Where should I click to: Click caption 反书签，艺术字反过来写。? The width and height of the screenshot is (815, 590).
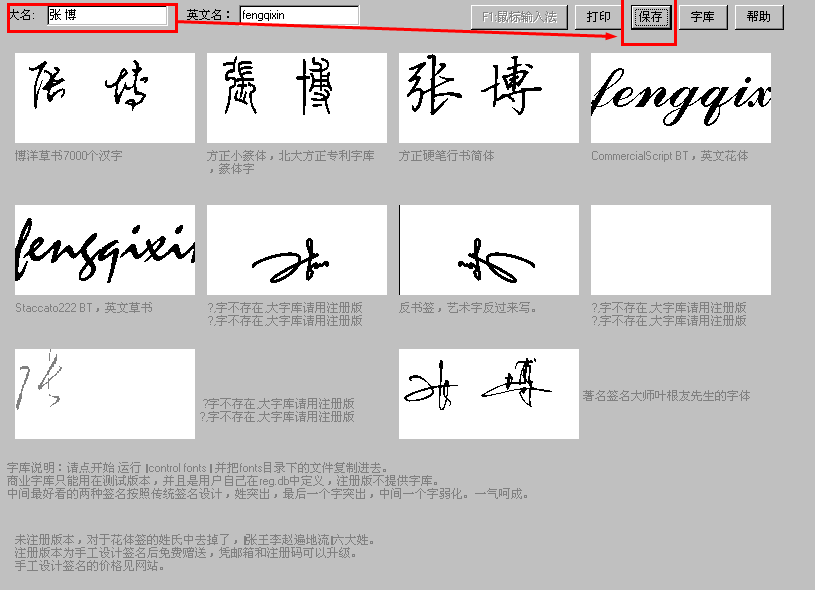[x=468, y=308]
